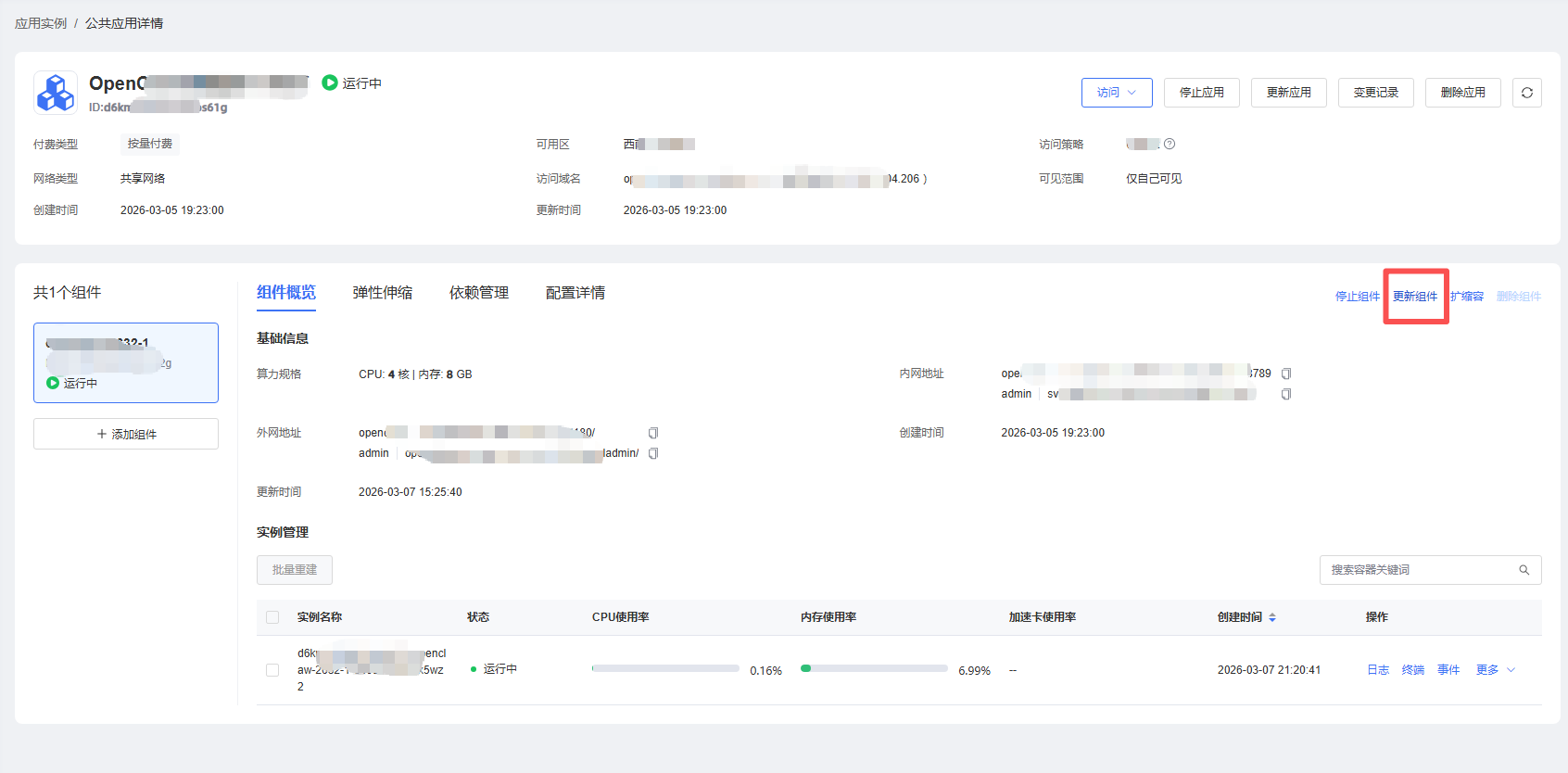Switch to the 弹性伸缩 tab

click(382, 293)
